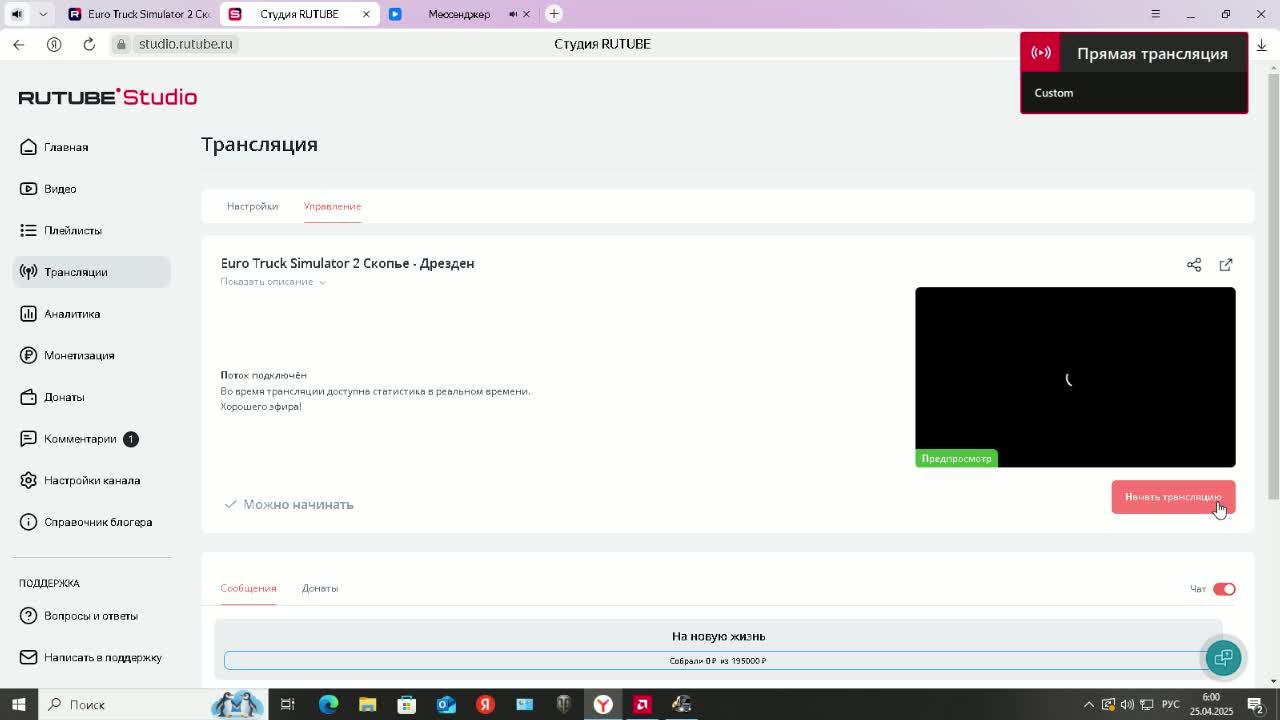Click Написать в поддержку
The height and width of the screenshot is (720, 1280).
pos(90,657)
